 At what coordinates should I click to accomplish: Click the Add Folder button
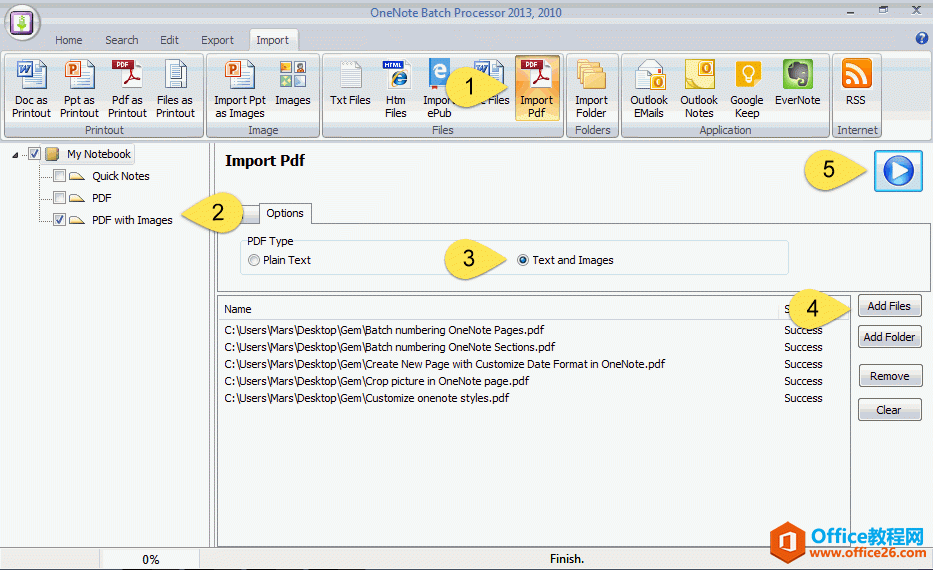pyautogui.click(x=889, y=337)
